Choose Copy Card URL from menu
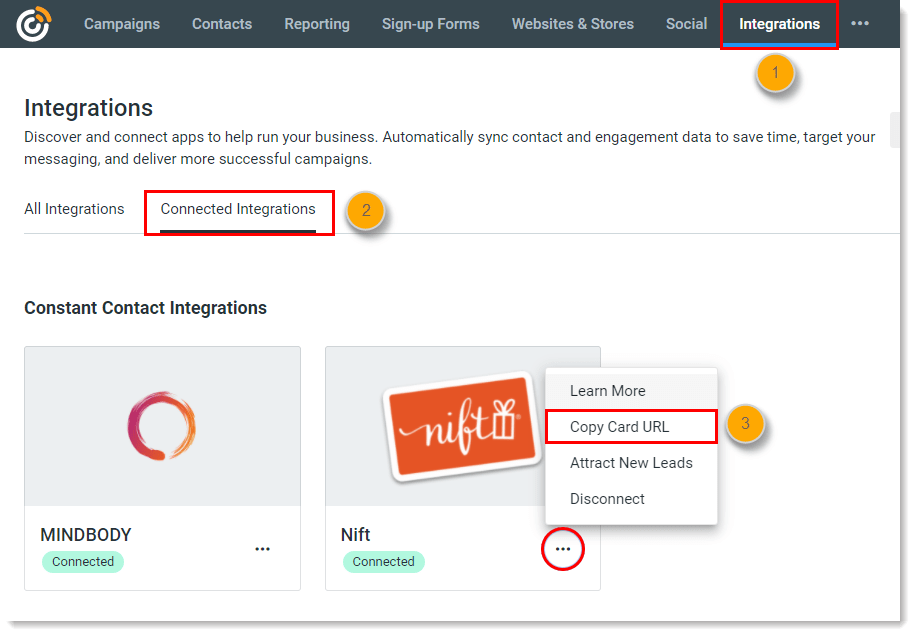The width and height of the screenshot is (915, 636). tap(631, 427)
